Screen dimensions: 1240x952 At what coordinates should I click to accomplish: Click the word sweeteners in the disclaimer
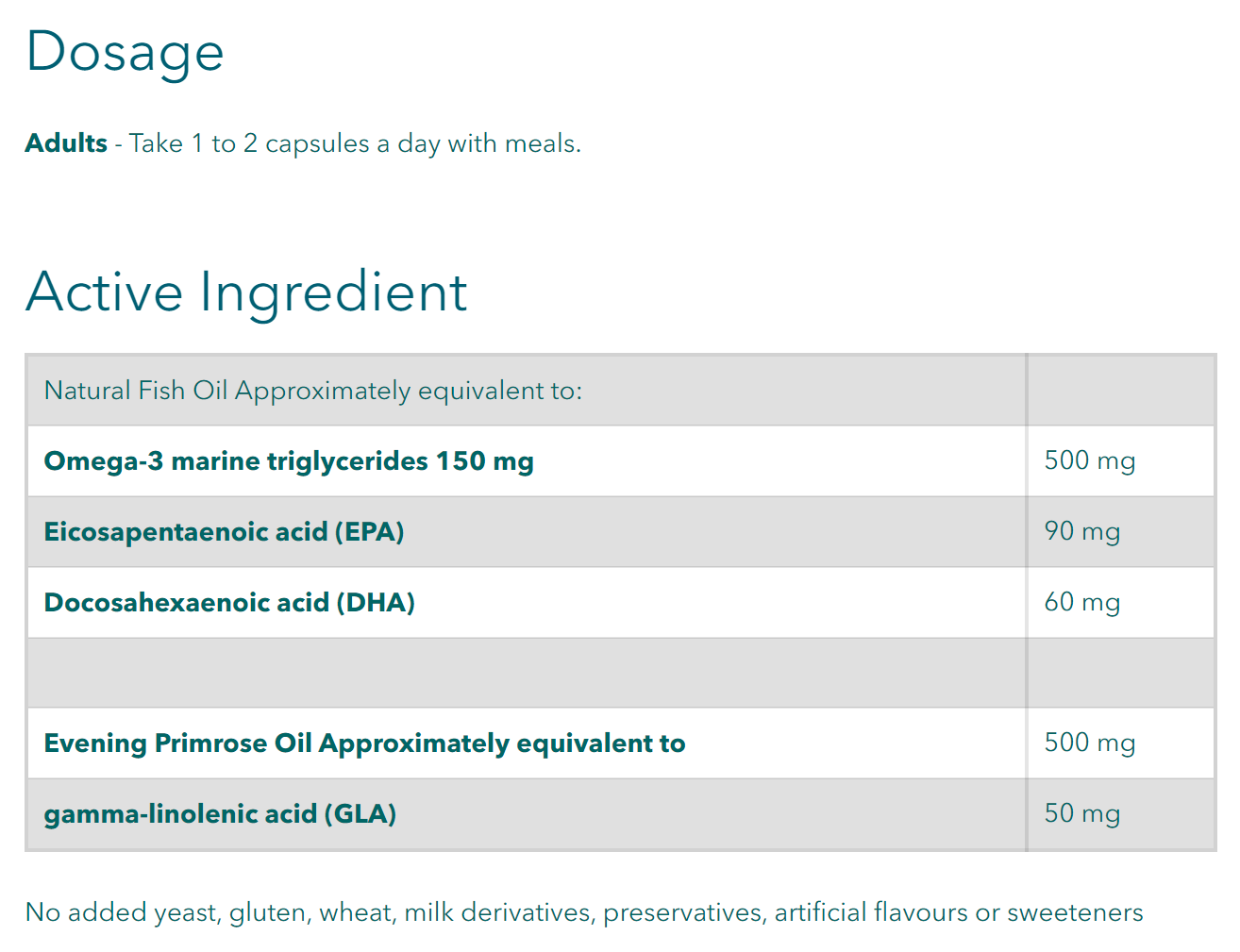(x=1075, y=913)
